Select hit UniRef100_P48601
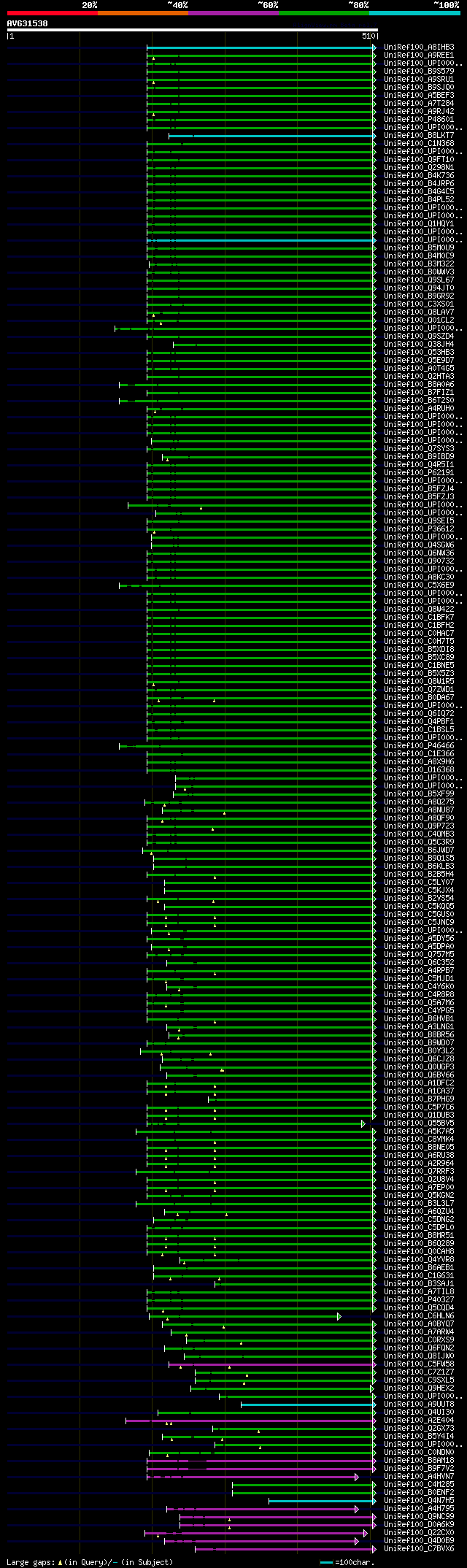The image size is (467, 1568). point(419,120)
